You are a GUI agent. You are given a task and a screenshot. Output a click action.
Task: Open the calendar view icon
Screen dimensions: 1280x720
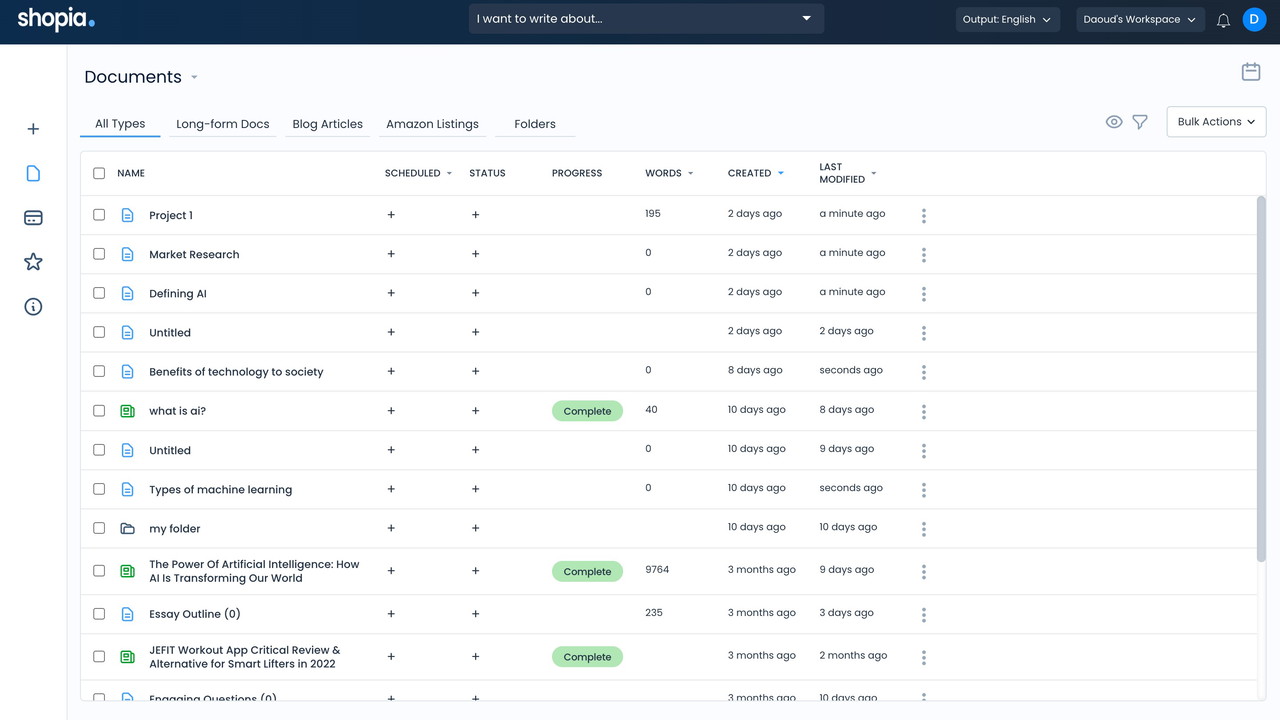(x=1250, y=71)
